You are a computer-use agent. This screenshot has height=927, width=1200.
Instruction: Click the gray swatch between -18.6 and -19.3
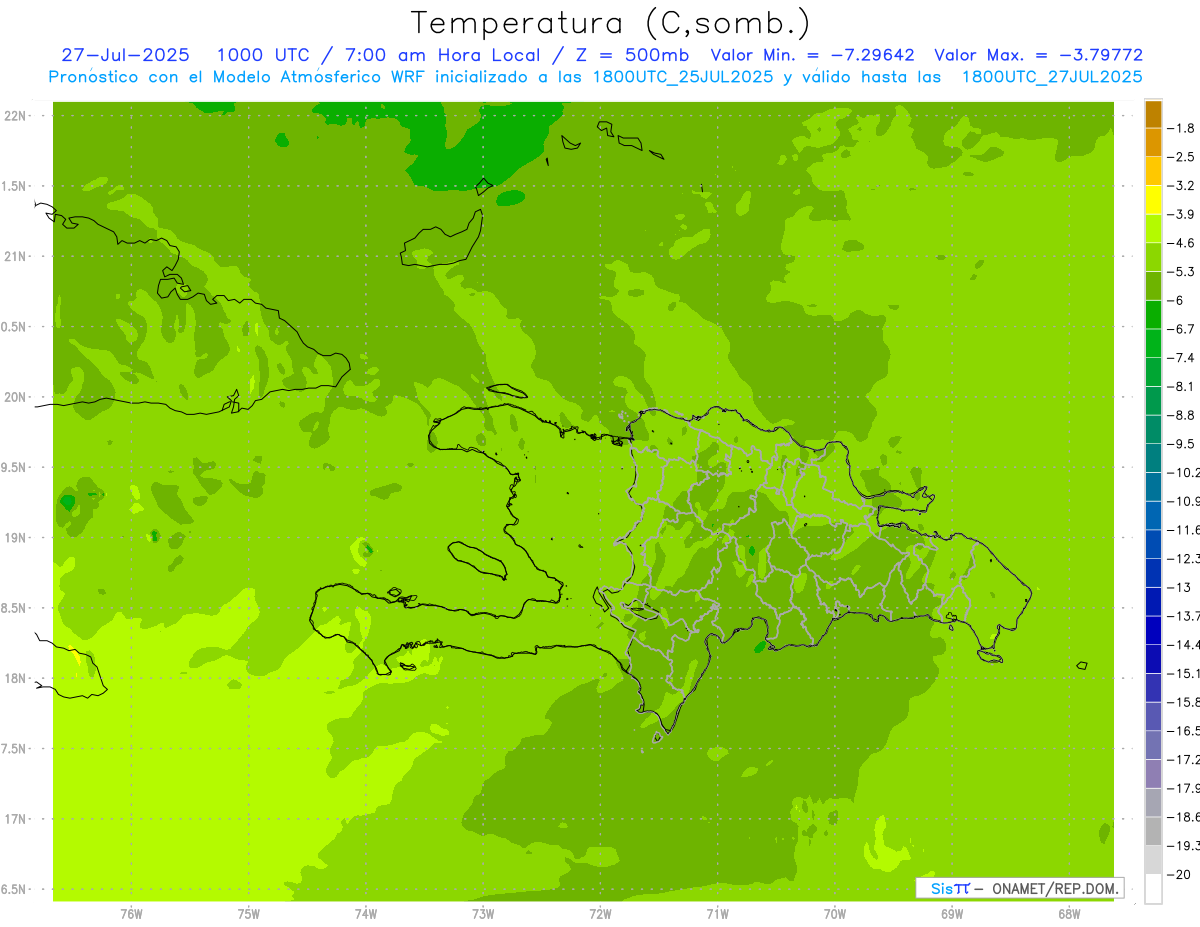[1153, 832]
